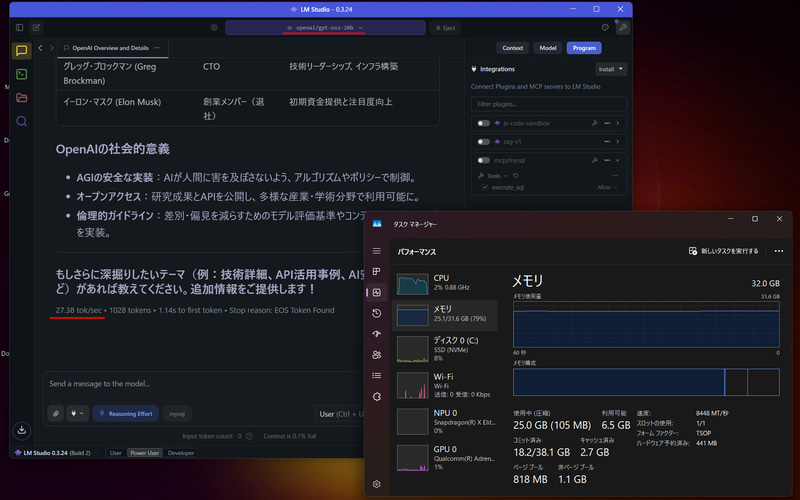Open the Developer terminal icon in sidebar
This screenshot has height=500, width=800.
(21, 74)
